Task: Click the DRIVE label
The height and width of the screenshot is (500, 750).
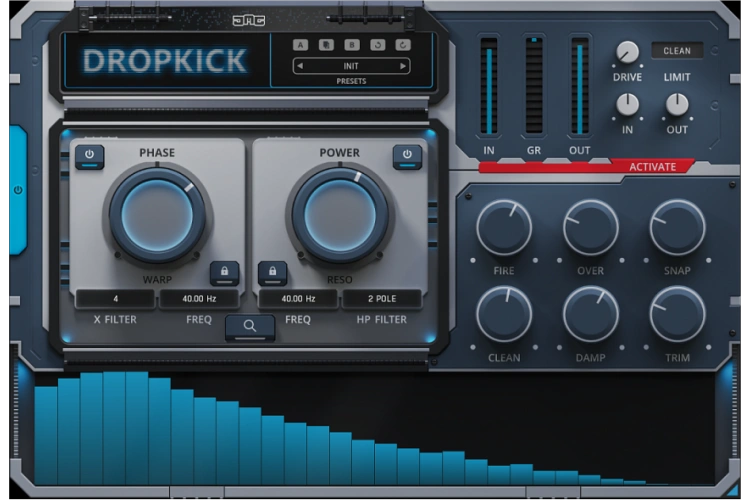Action: 627,77
